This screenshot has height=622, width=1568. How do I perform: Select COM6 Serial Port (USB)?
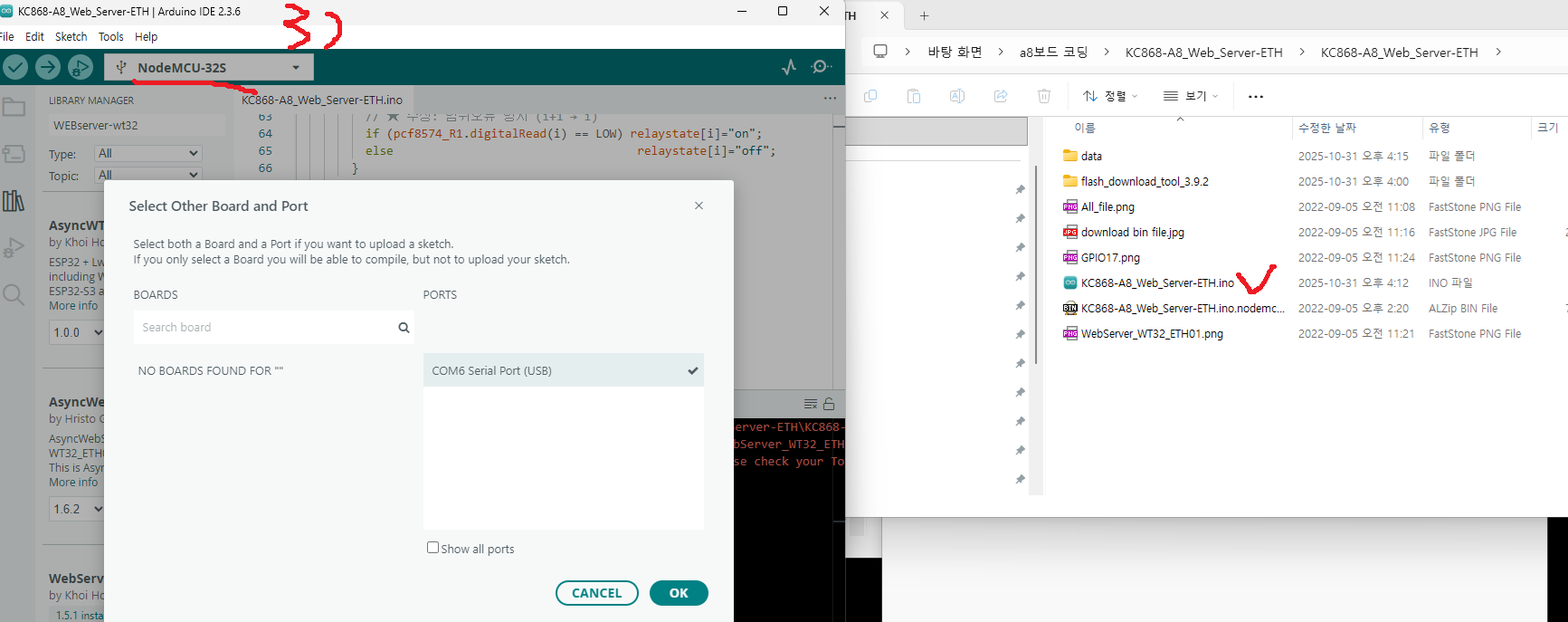point(563,370)
